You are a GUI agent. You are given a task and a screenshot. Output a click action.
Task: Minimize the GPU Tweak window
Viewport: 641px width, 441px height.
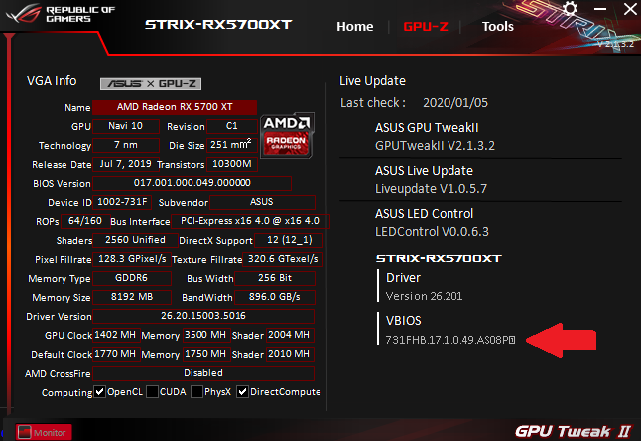click(599, 9)
